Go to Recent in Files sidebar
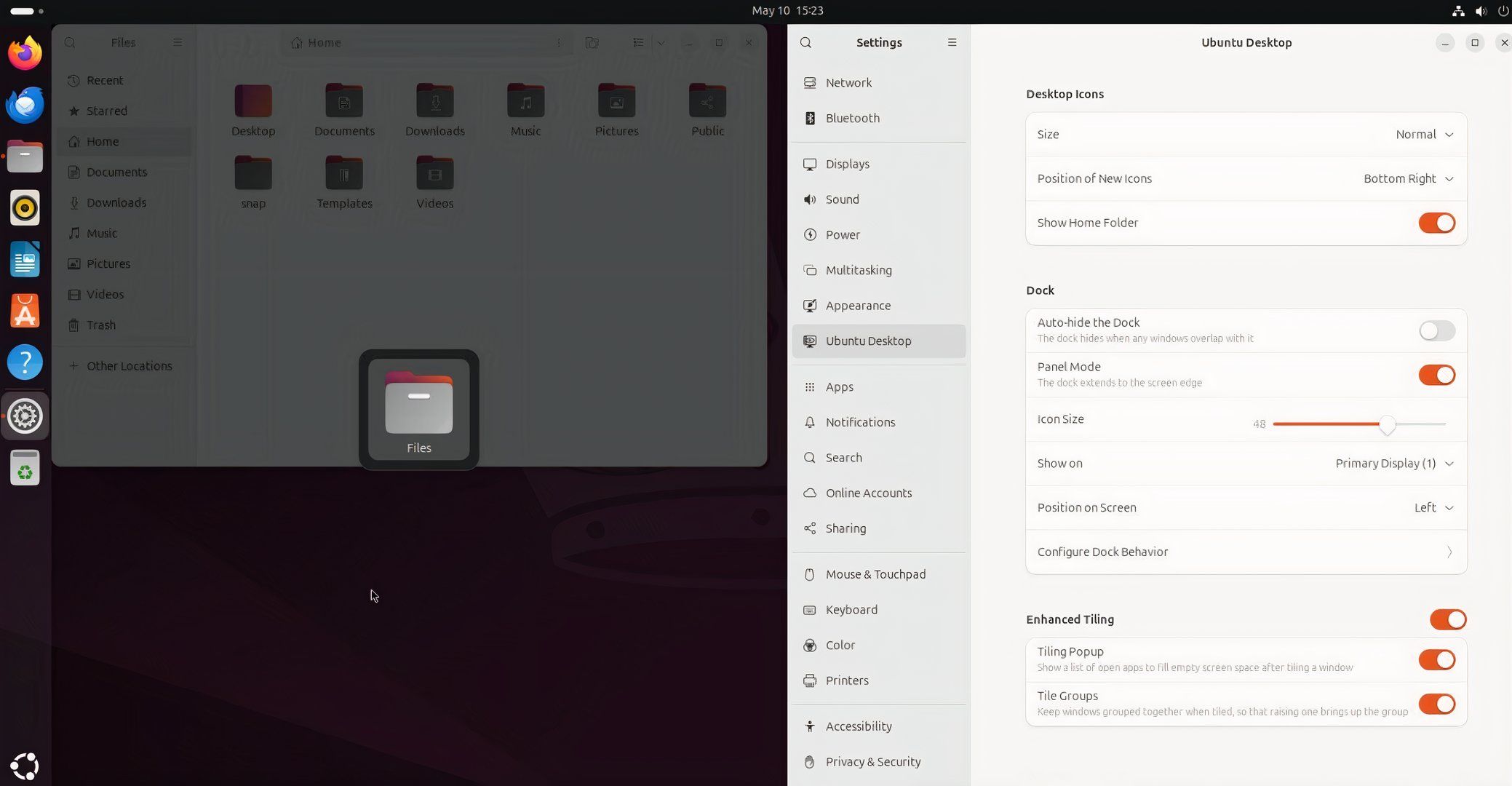1512x786 pixels. click(124, 81)
